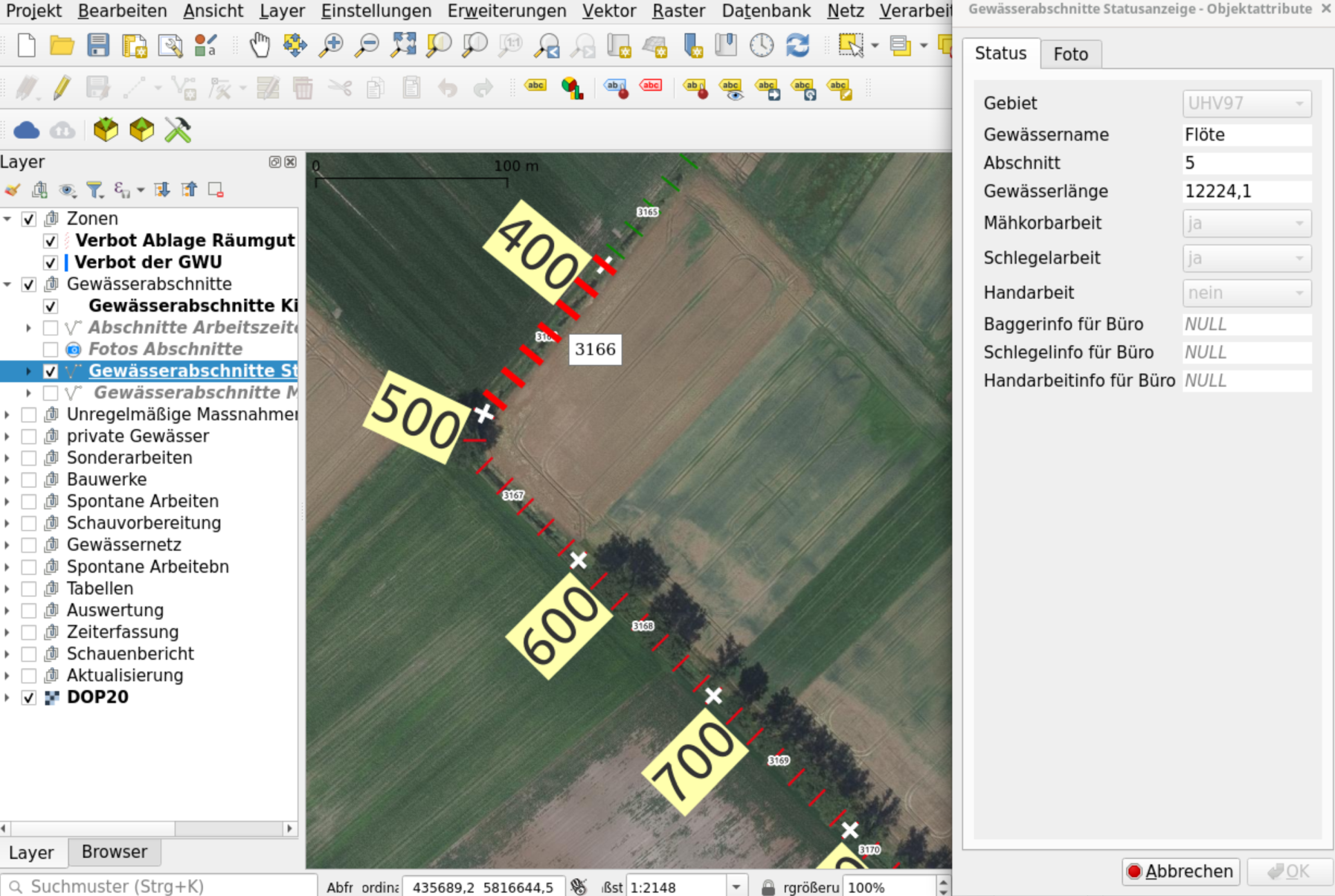Screen dimensions: 1335x896
Task: Click the expand all layers icon
Action: click(x=162, y=190)
